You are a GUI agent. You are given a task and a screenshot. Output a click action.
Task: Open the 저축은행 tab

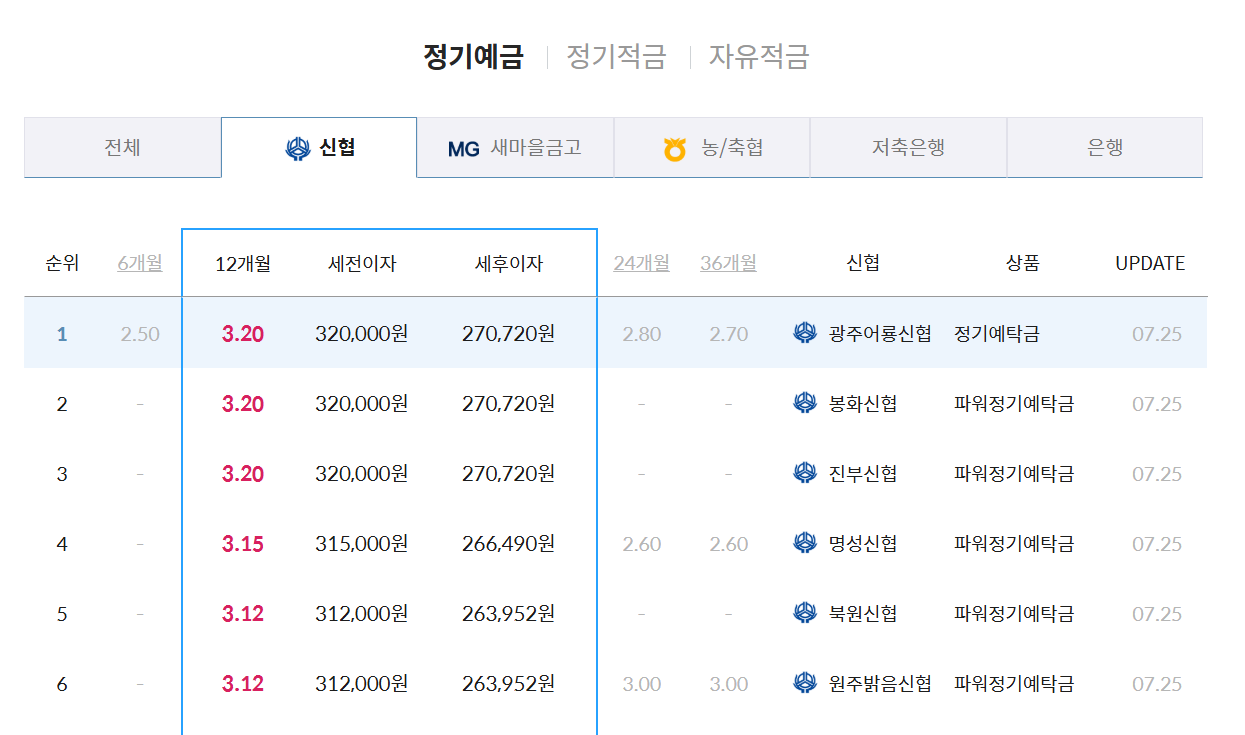coord(908,148)
